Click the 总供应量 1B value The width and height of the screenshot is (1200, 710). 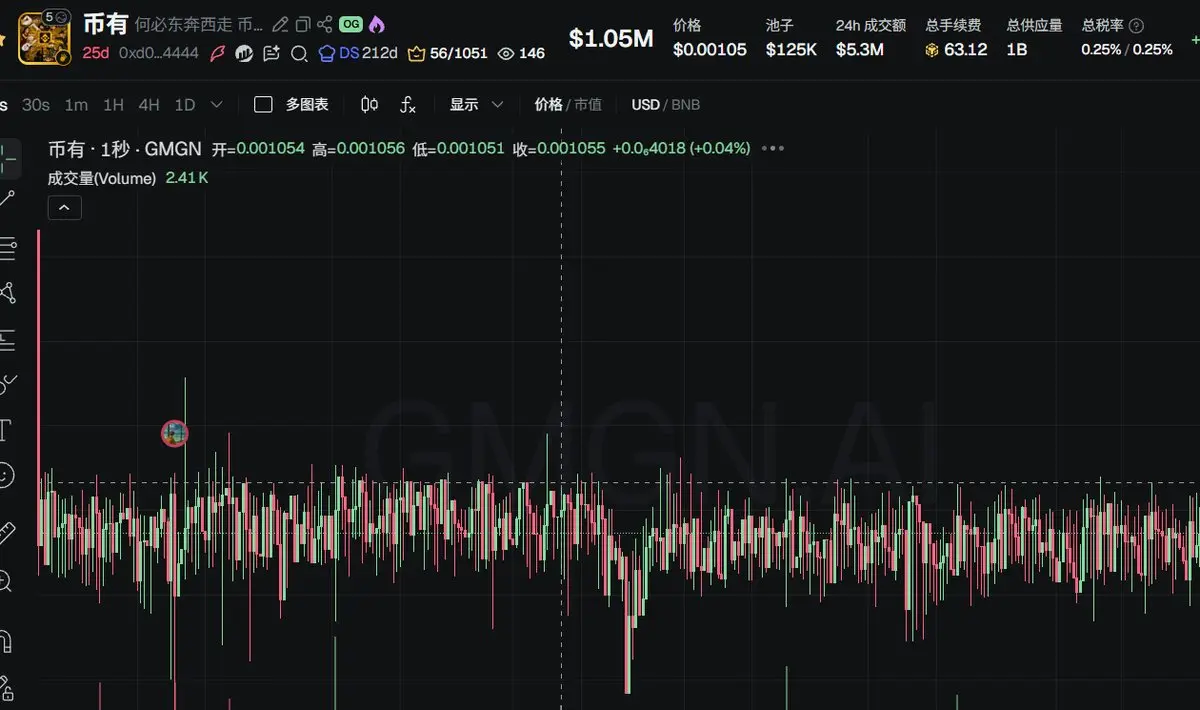[x=1017, y=49]
